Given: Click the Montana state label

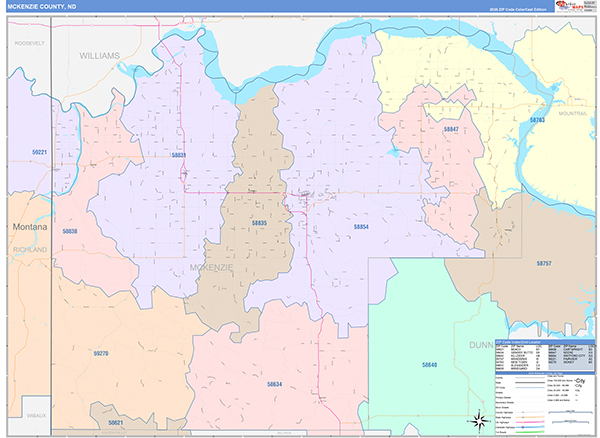Looking at the screenshot, I should tap(30, 227).
